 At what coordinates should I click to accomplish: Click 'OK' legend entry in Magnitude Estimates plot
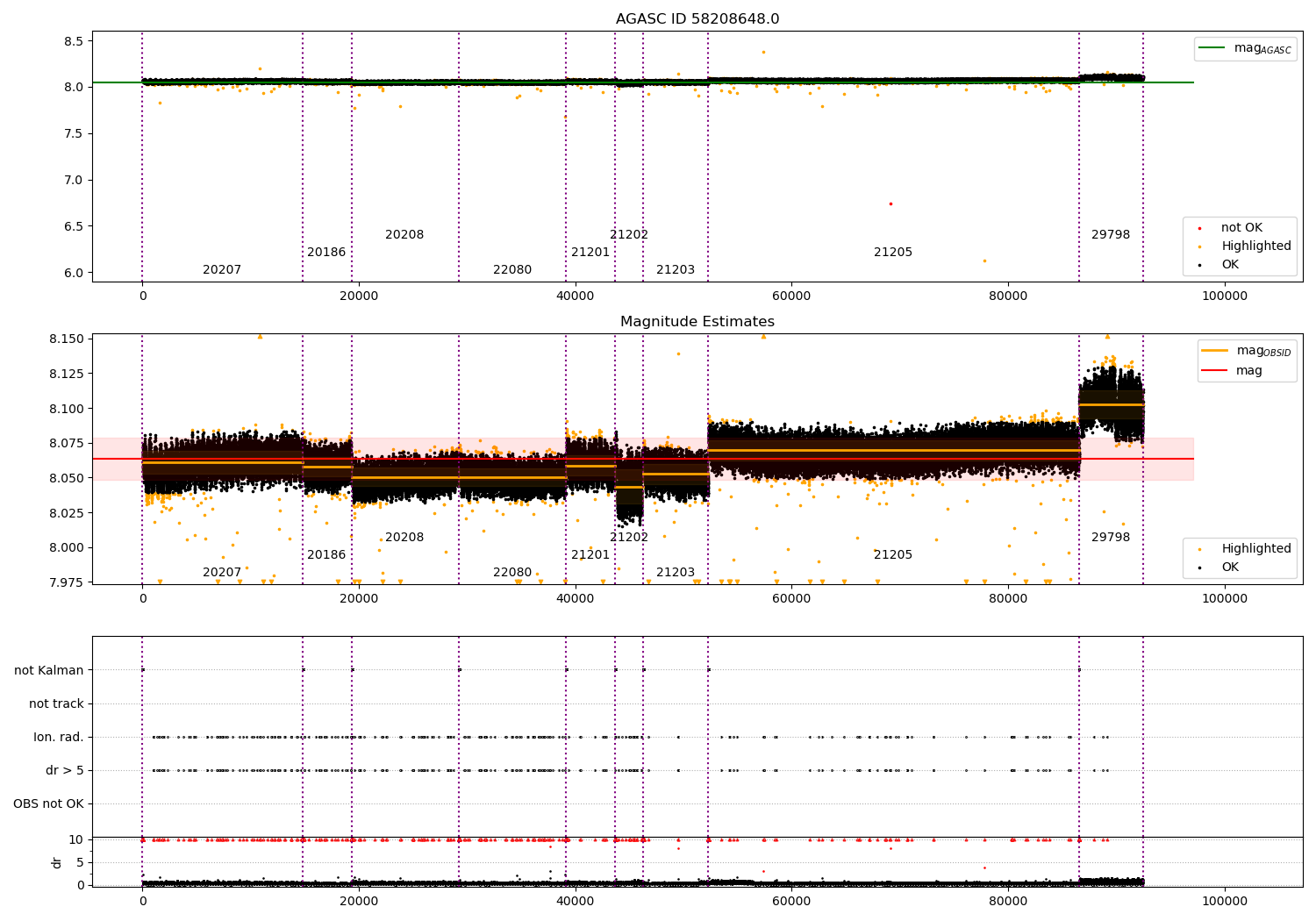(x=1230, y=568)
